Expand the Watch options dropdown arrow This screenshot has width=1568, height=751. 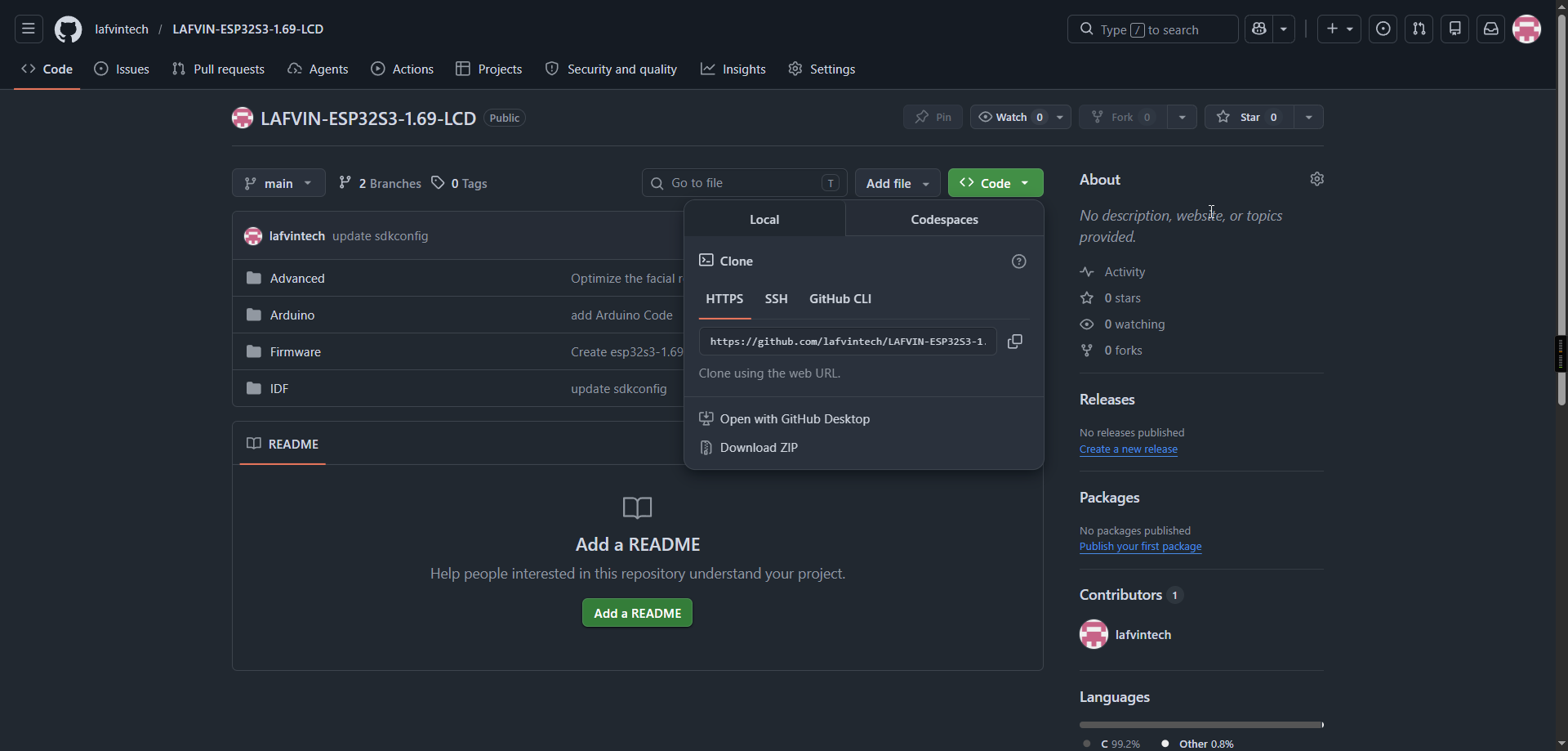click(x=1060, y=118)
